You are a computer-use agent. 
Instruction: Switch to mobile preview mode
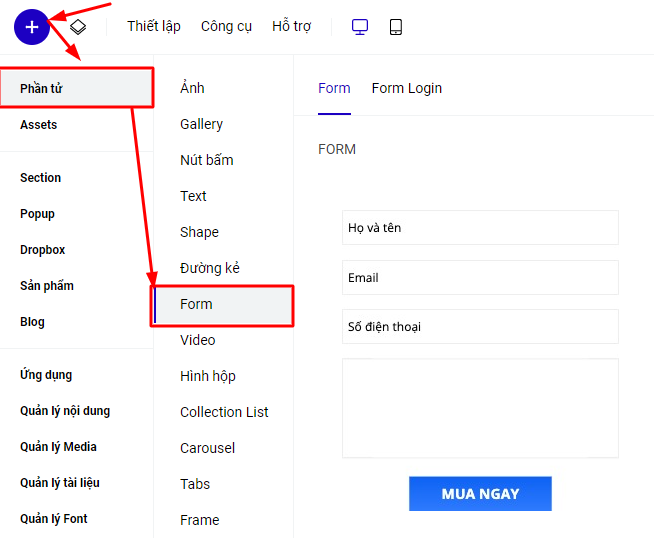click(396, 27)
